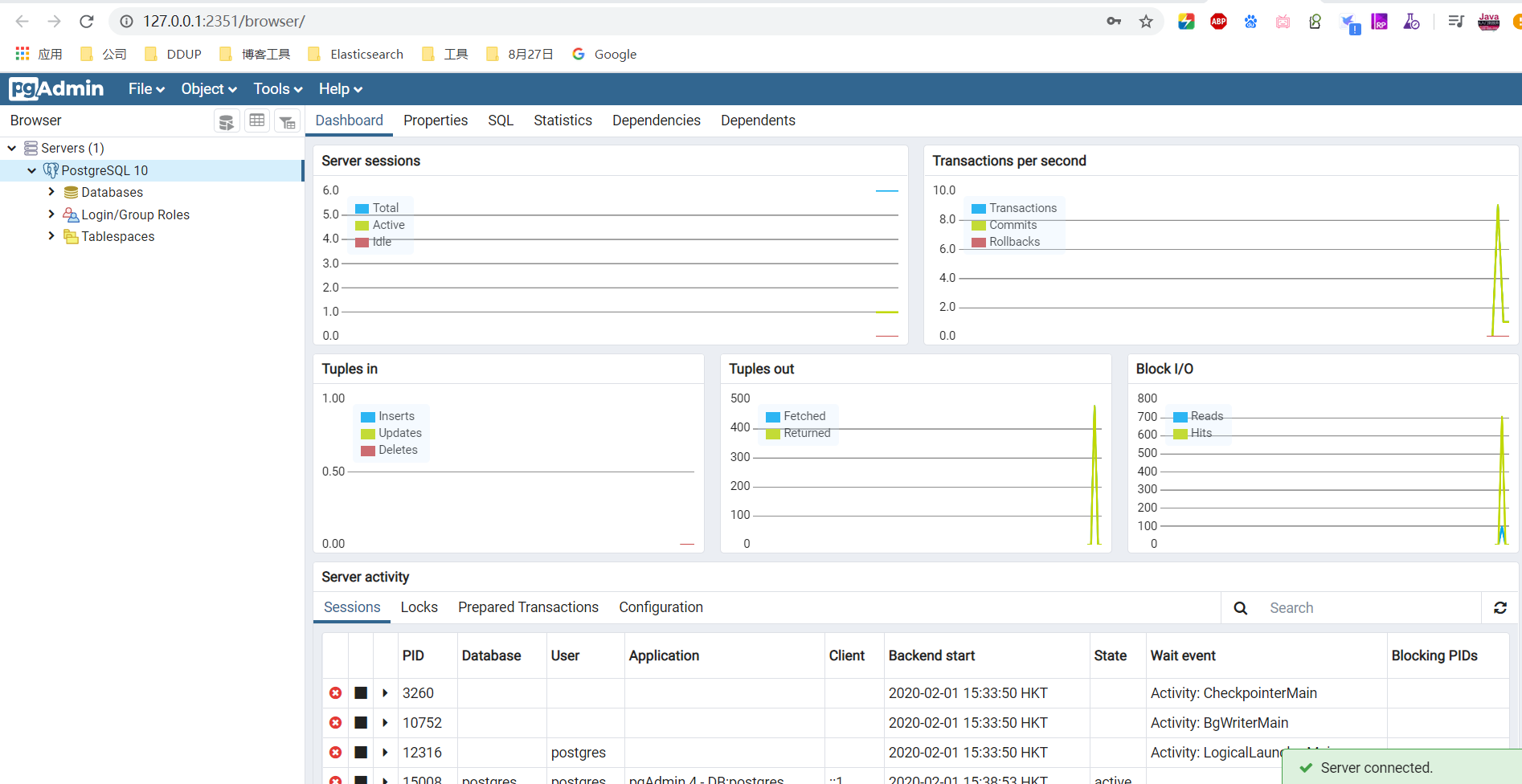Viewport: 1522px width, 784px height.
Task: Focus the Server activity Search field
Action: [1370, 608]
